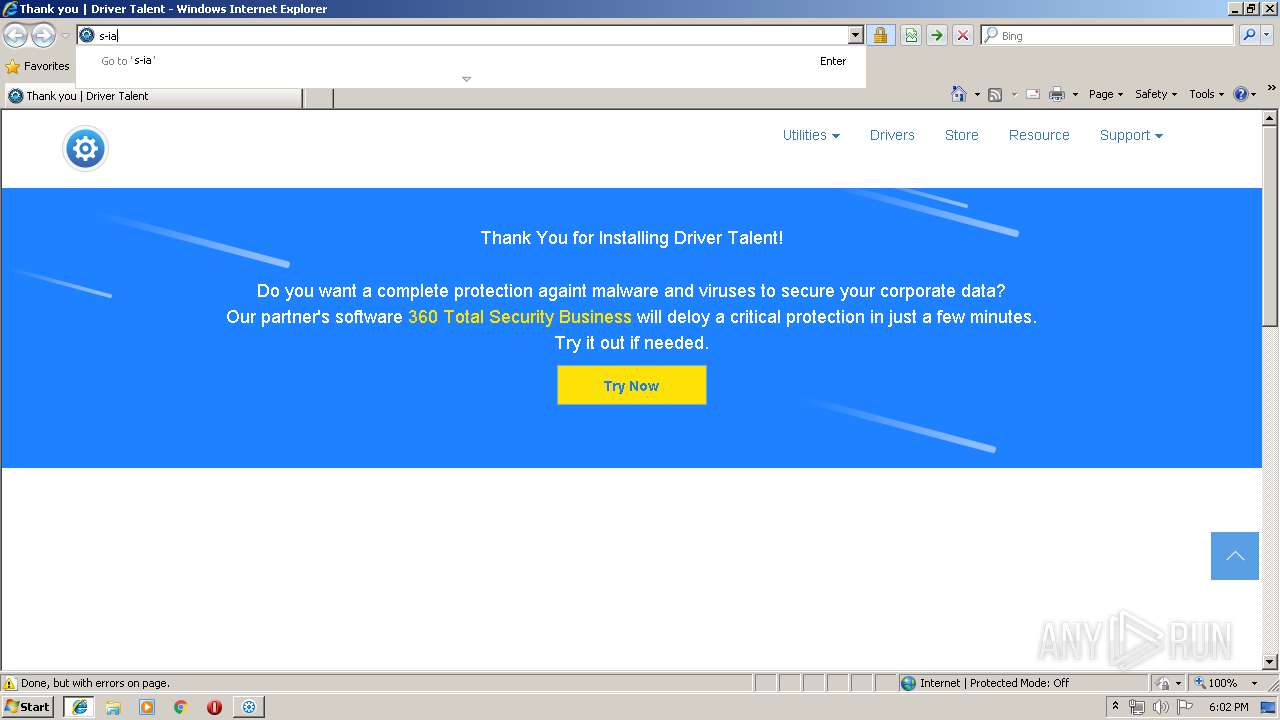Image resolution: width=1280 pixels, height=720 pixels.
Task: Click the Help question mark icon
Action: tap(1241, 94)
